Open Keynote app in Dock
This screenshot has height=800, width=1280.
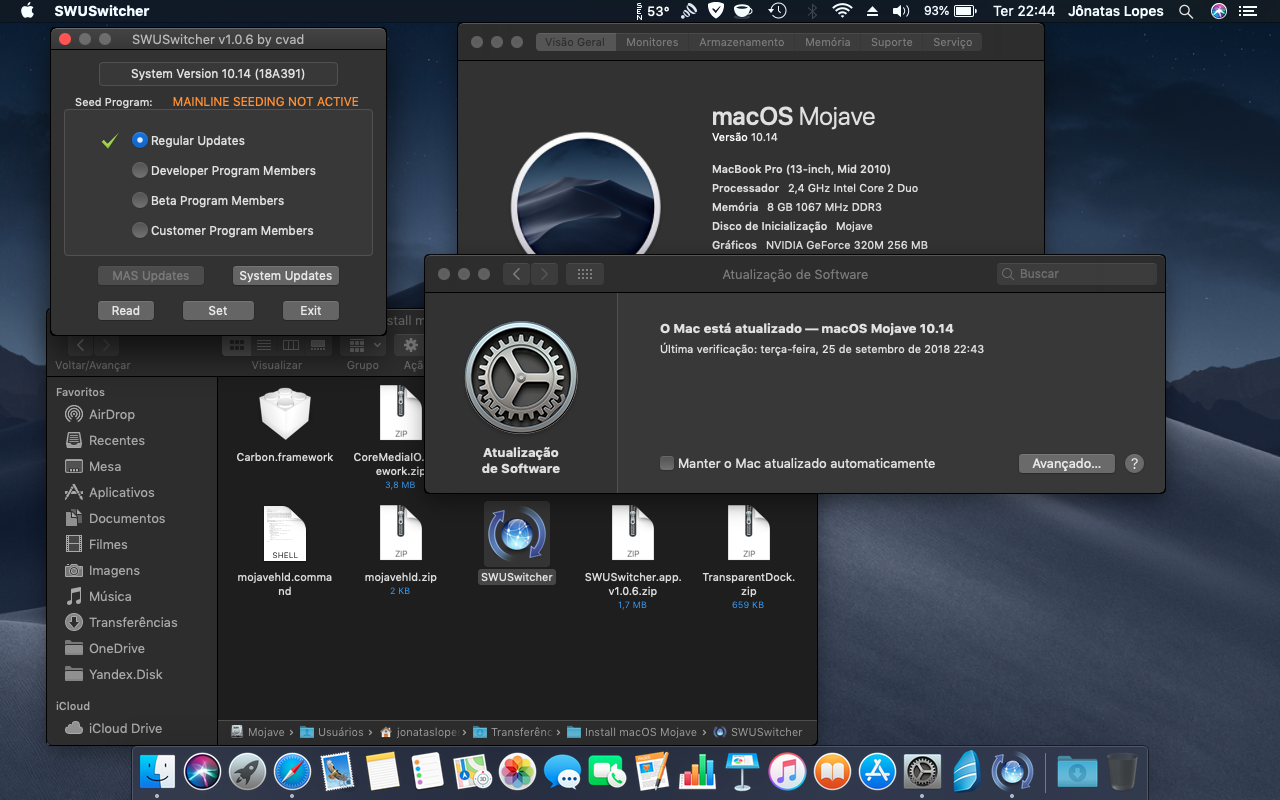742,772
